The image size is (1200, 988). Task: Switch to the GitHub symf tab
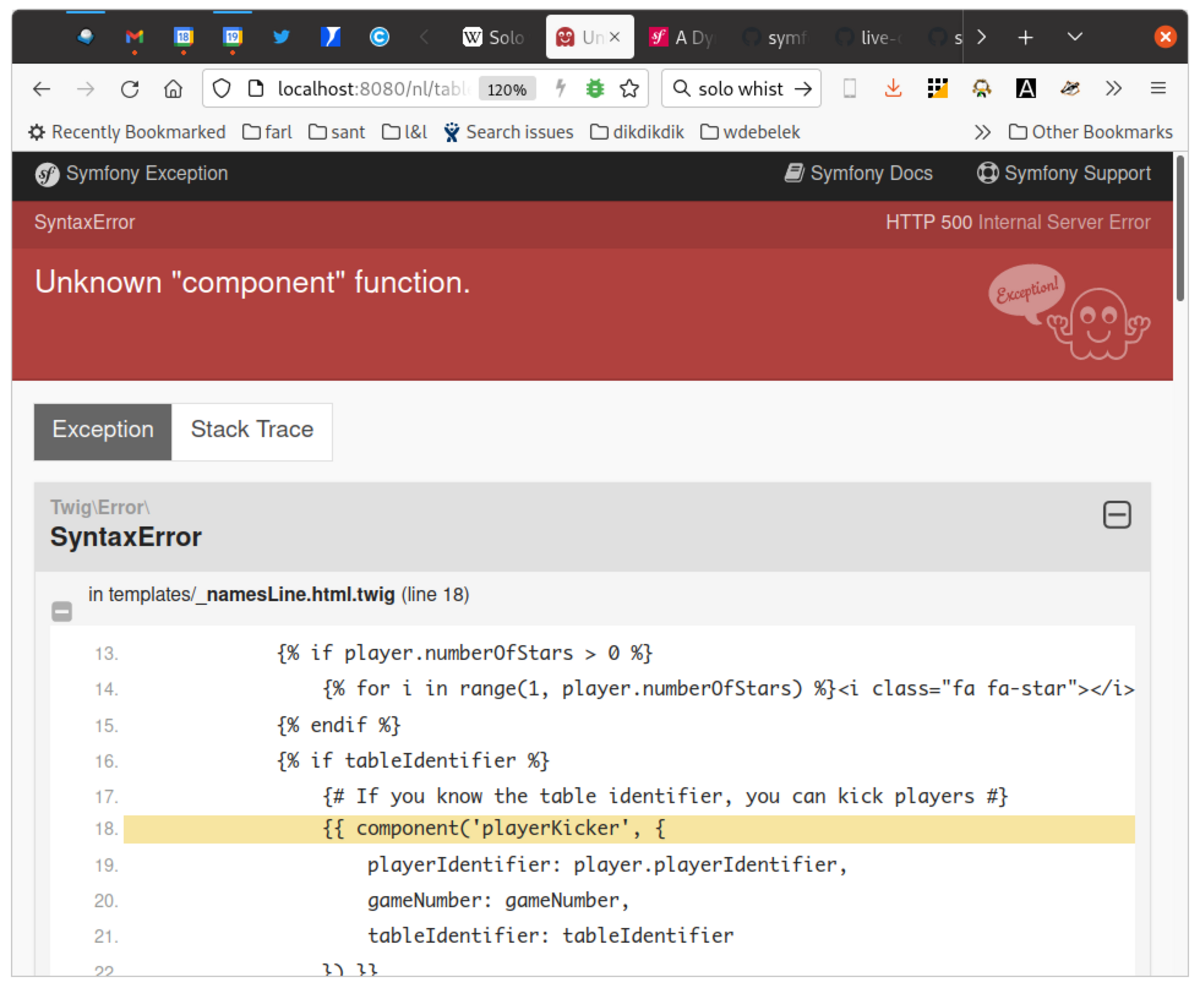point(777,37)
